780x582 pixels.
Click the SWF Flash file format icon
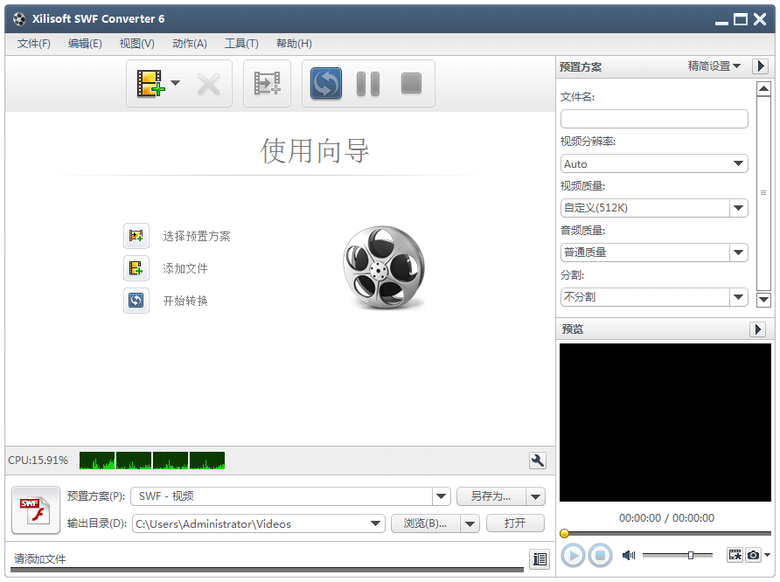pos(35,510)
